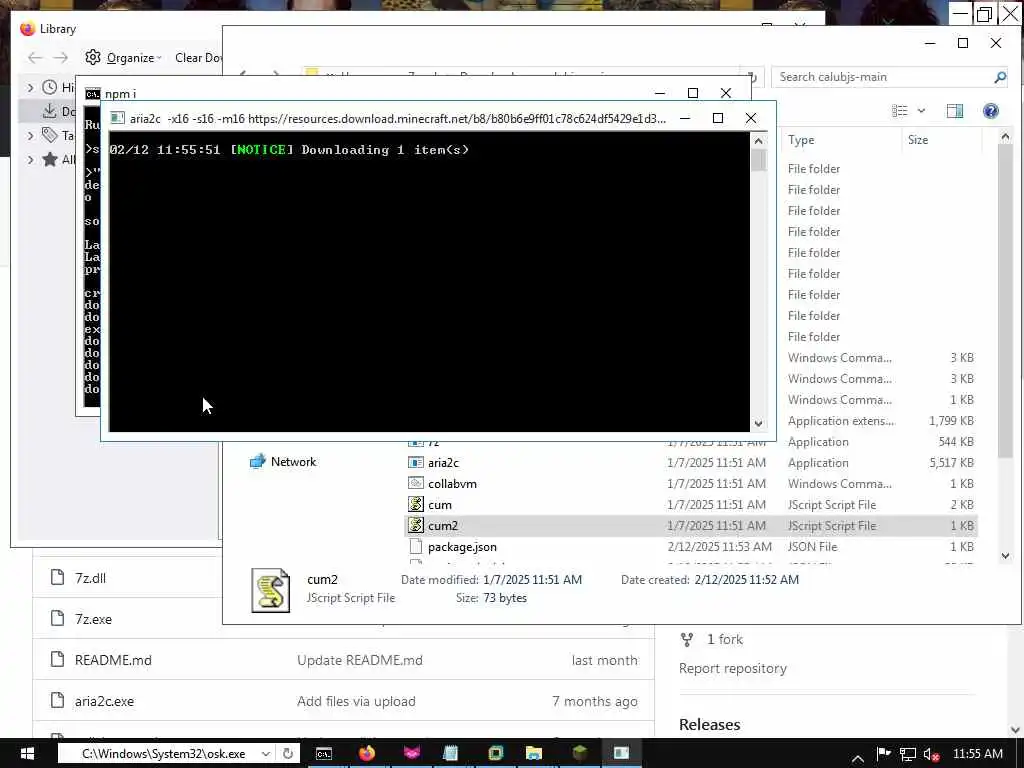Select the Downloads item in Library sidebar
This screenshot has width=1024, height=768.
coord(58,111)
